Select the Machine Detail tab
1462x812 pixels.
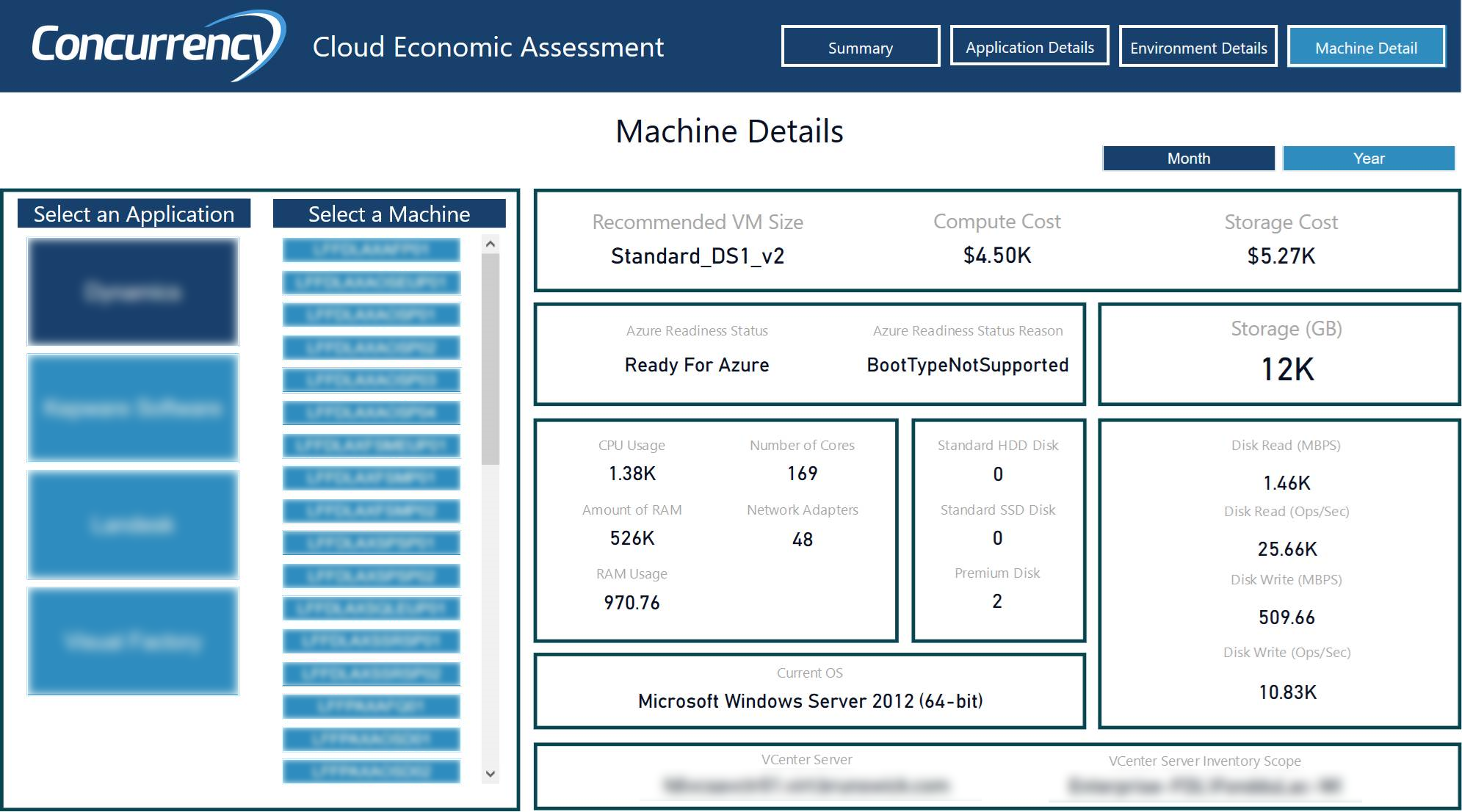[x=1367, y=47]
